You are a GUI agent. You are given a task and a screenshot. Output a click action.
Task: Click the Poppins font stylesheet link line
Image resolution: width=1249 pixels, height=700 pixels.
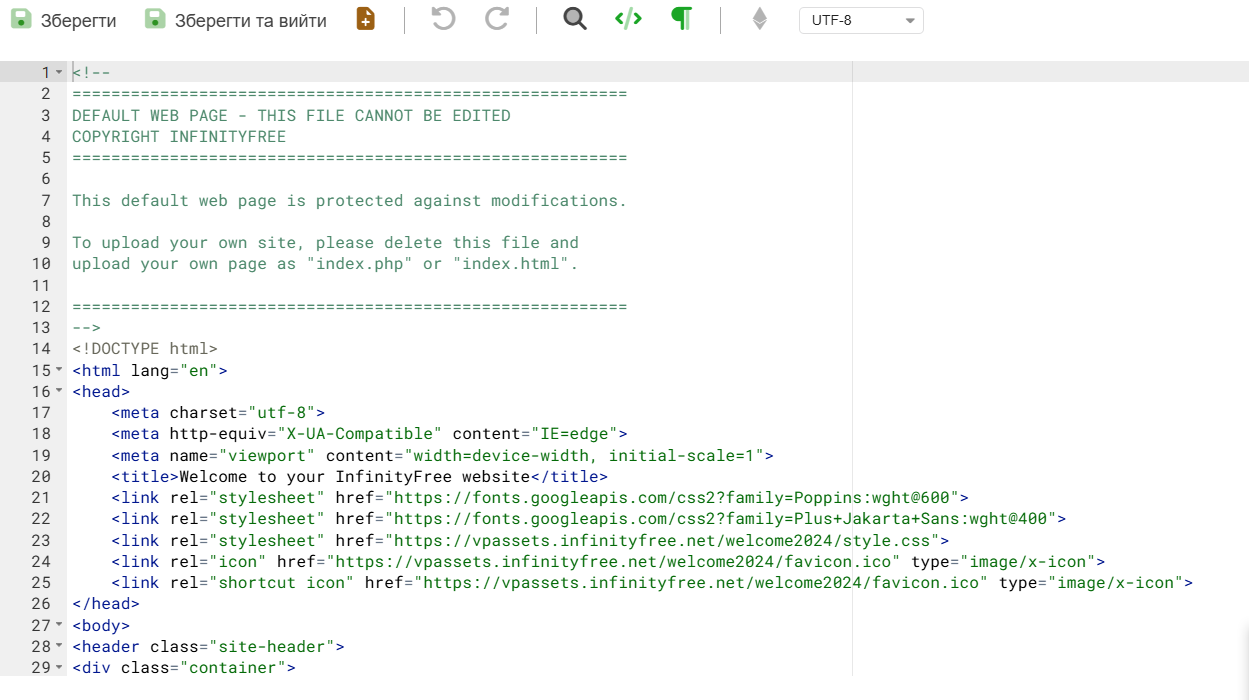pos(540,498)
